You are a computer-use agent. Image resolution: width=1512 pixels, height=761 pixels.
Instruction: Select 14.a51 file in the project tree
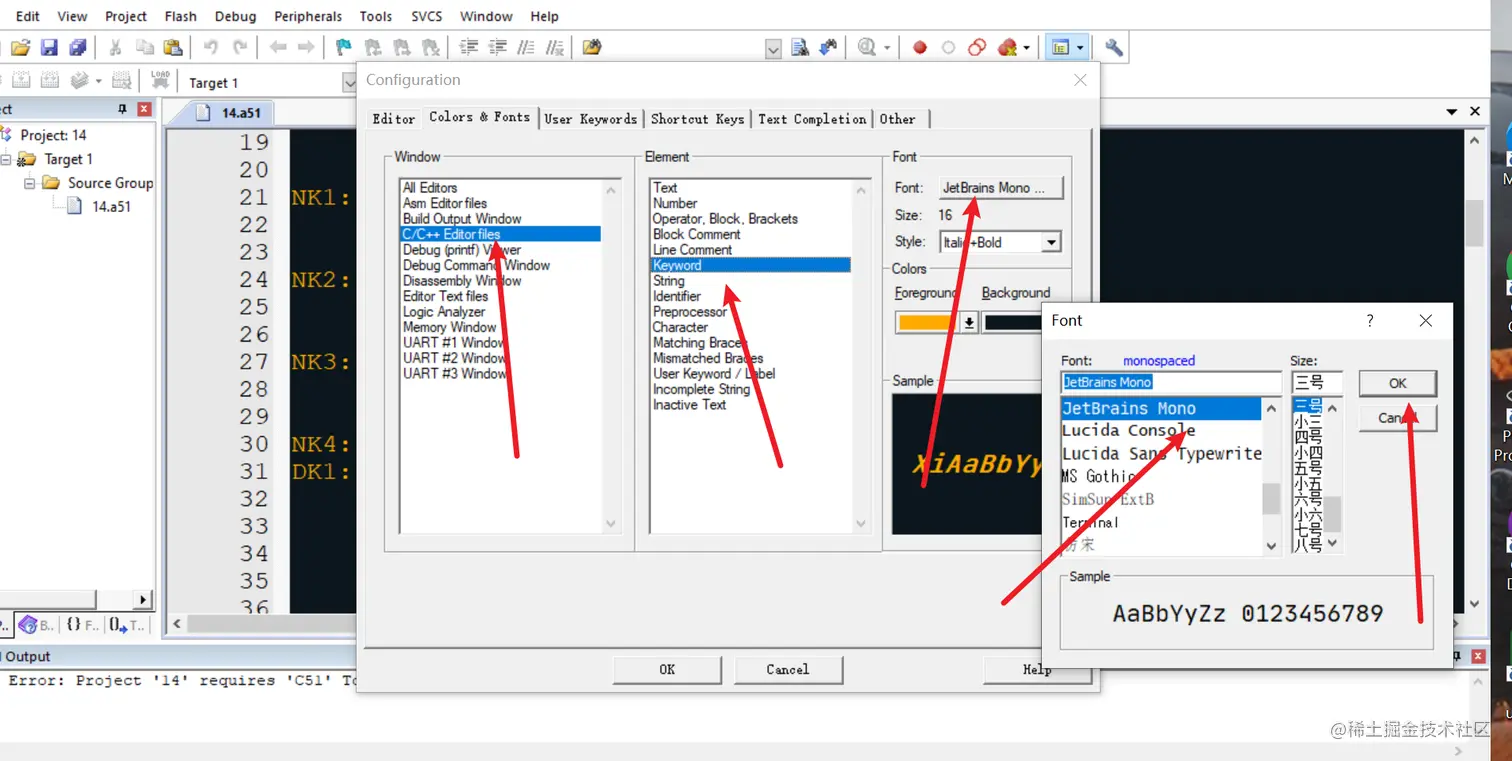point(111,207)
